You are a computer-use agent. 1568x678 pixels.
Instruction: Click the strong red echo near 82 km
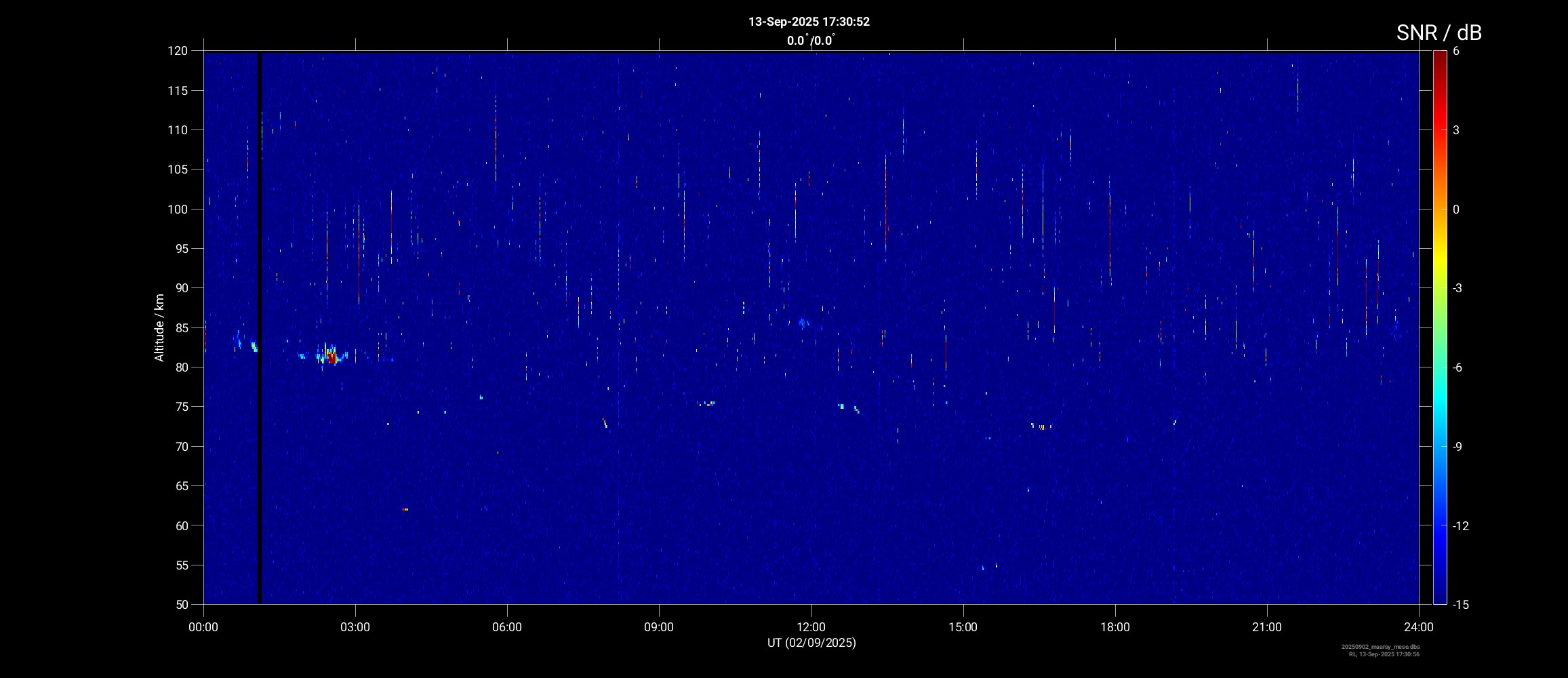(x=331, y=357)
